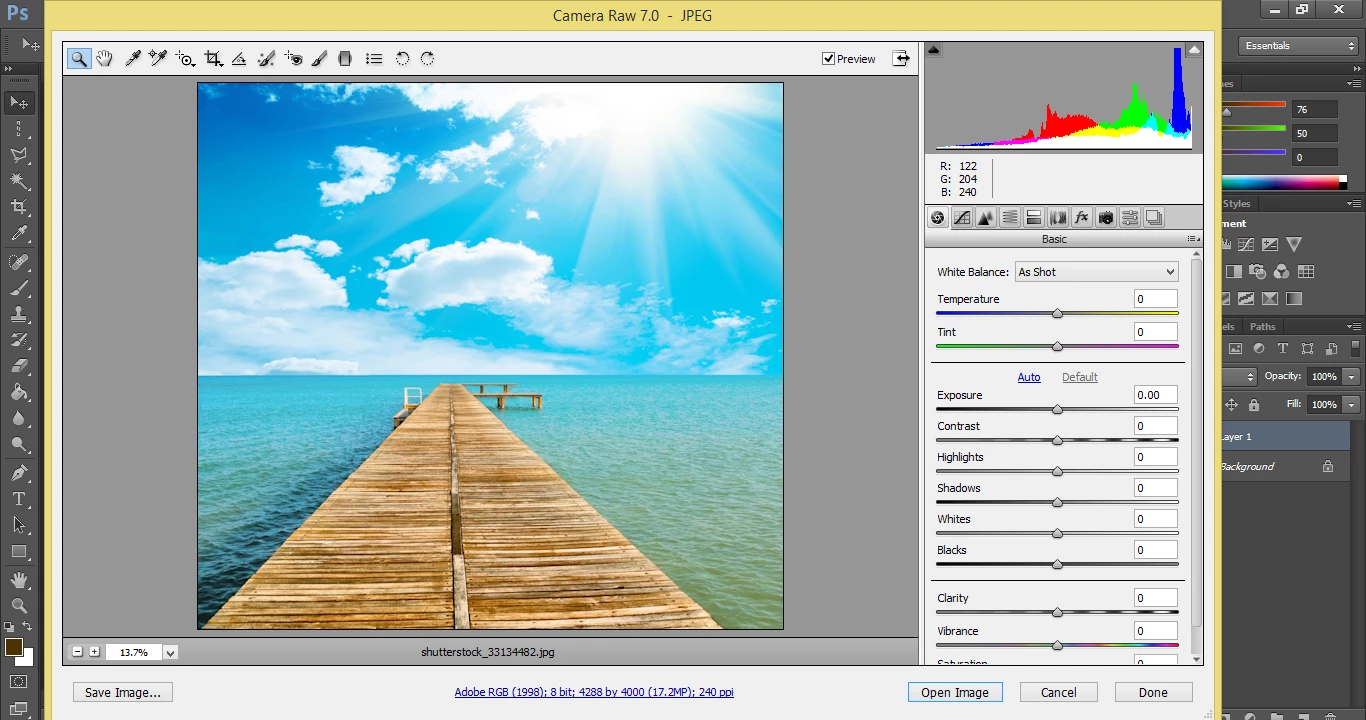1366x720 pixels.
Task: Click the Open Image button
Action: pyautogui.click(x=955, y=692)
